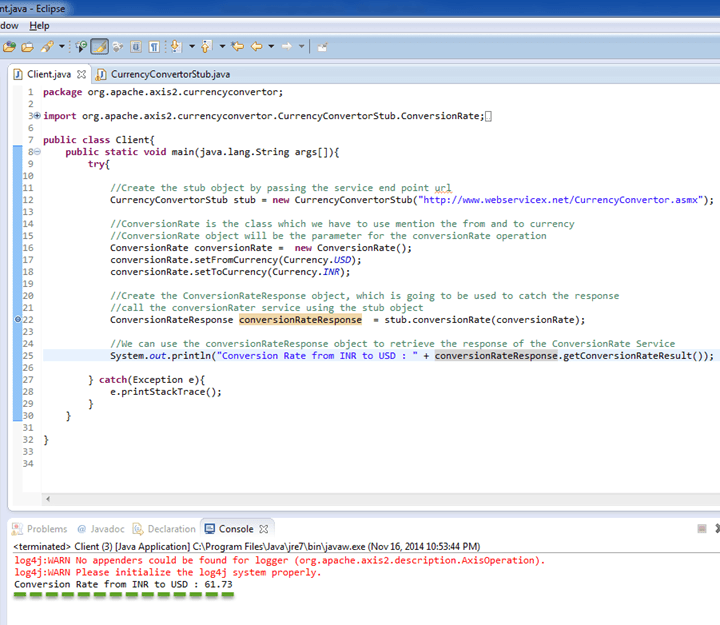Jump to the next annotation
The image size is (720, 625).
click(x=176, y=46)
